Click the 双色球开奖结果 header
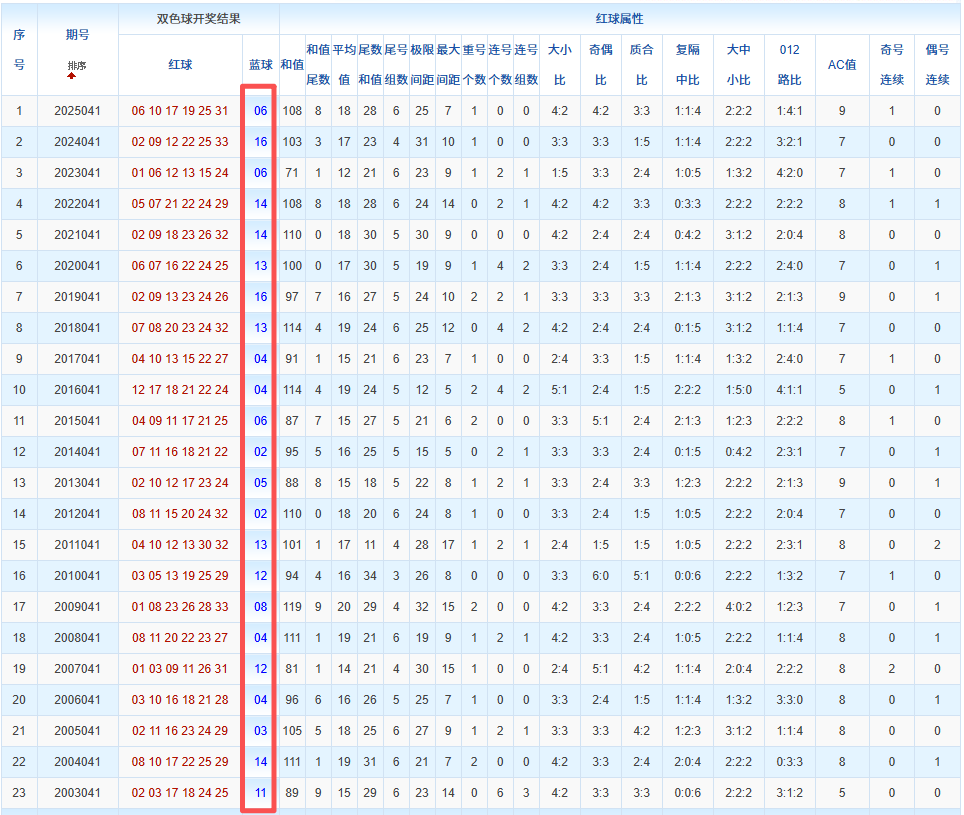 point(198,19)
